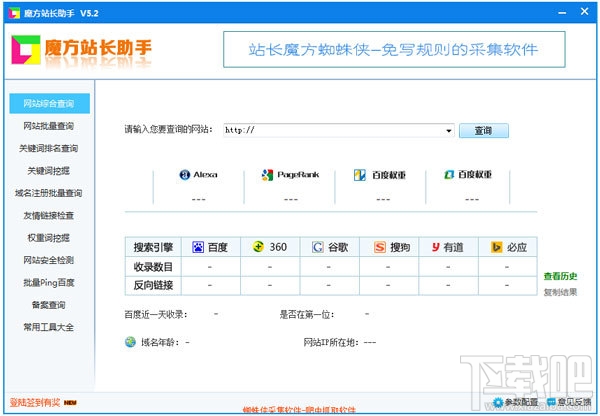Close the 魔方站长助手 window
This screenshot has height=416, width=600.
[x=584, y=11]
